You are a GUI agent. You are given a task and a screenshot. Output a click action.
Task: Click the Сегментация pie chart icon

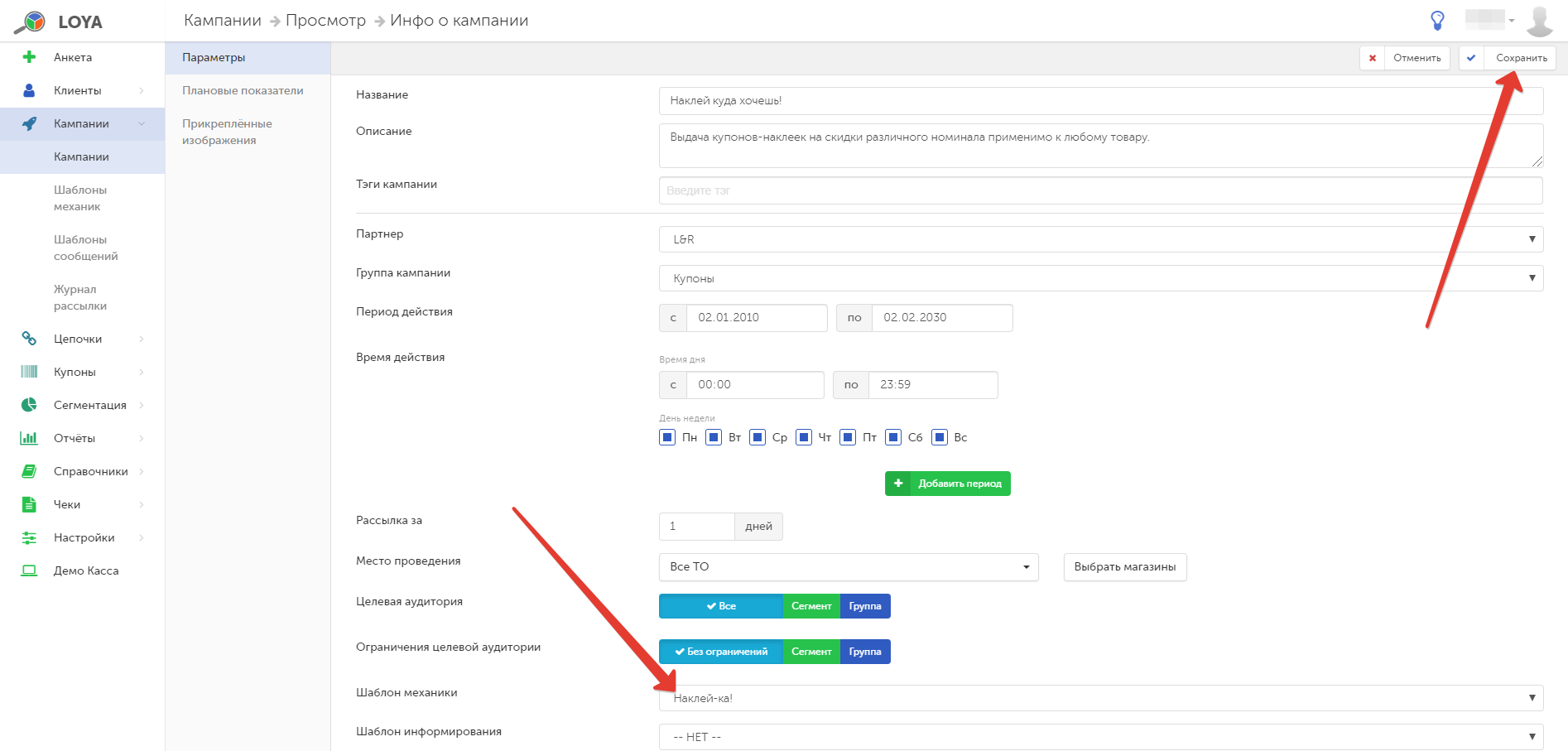[x=29, y=405]
